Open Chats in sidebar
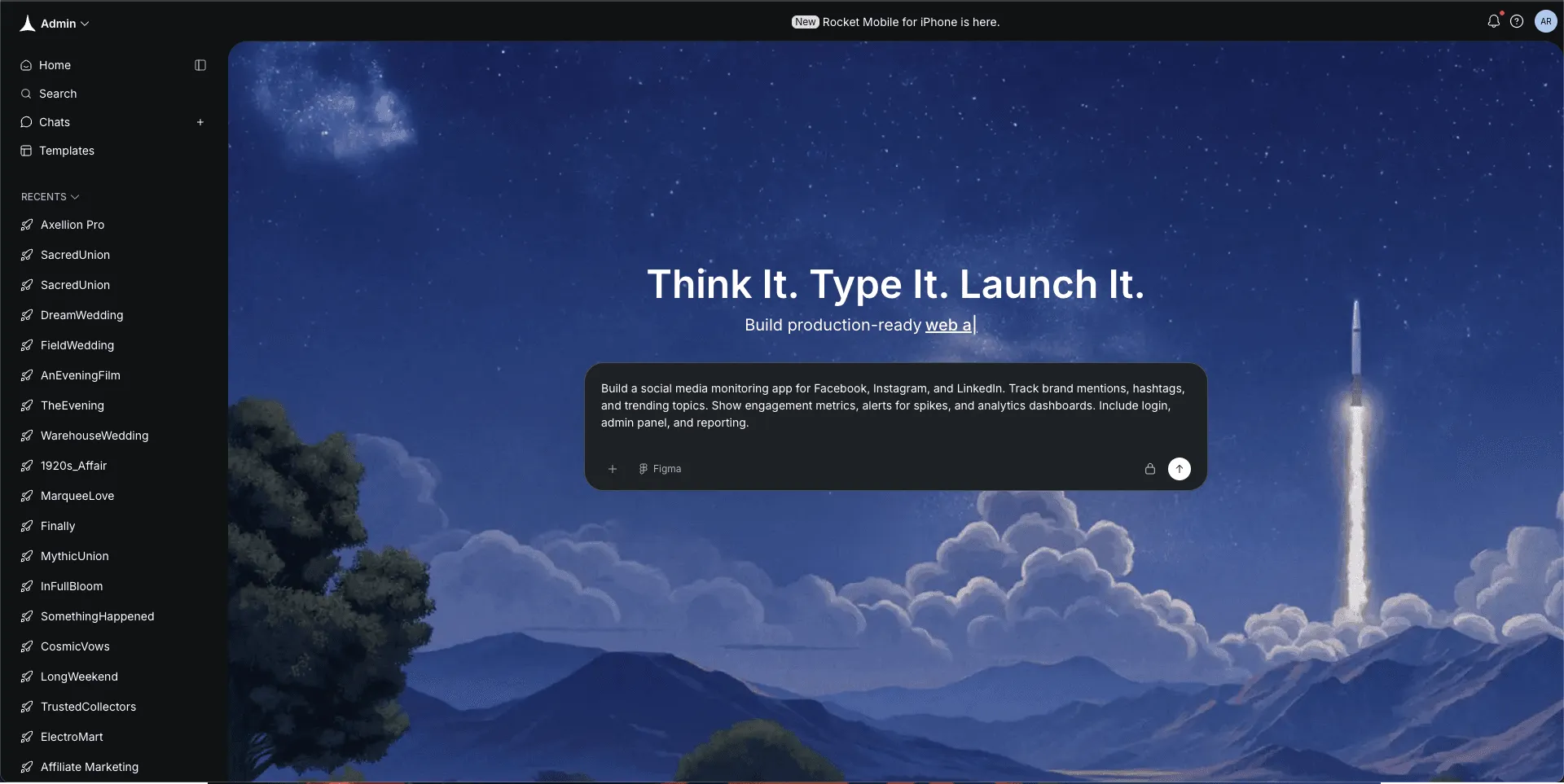 pyautogui.click(x=55, y=122)
